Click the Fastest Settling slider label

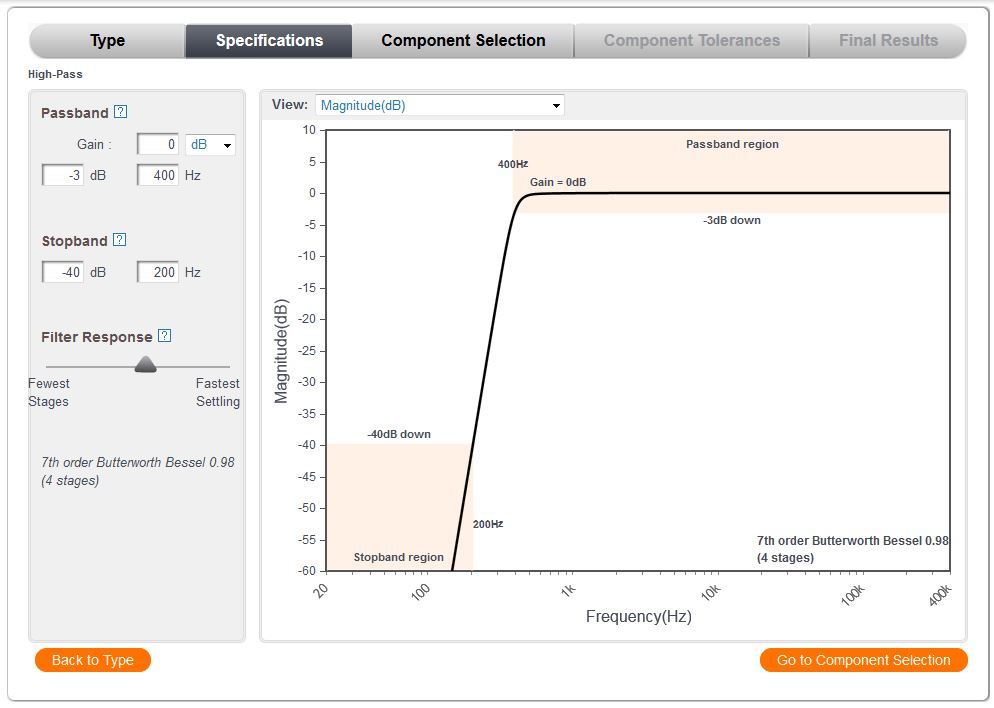pos(217,392)
